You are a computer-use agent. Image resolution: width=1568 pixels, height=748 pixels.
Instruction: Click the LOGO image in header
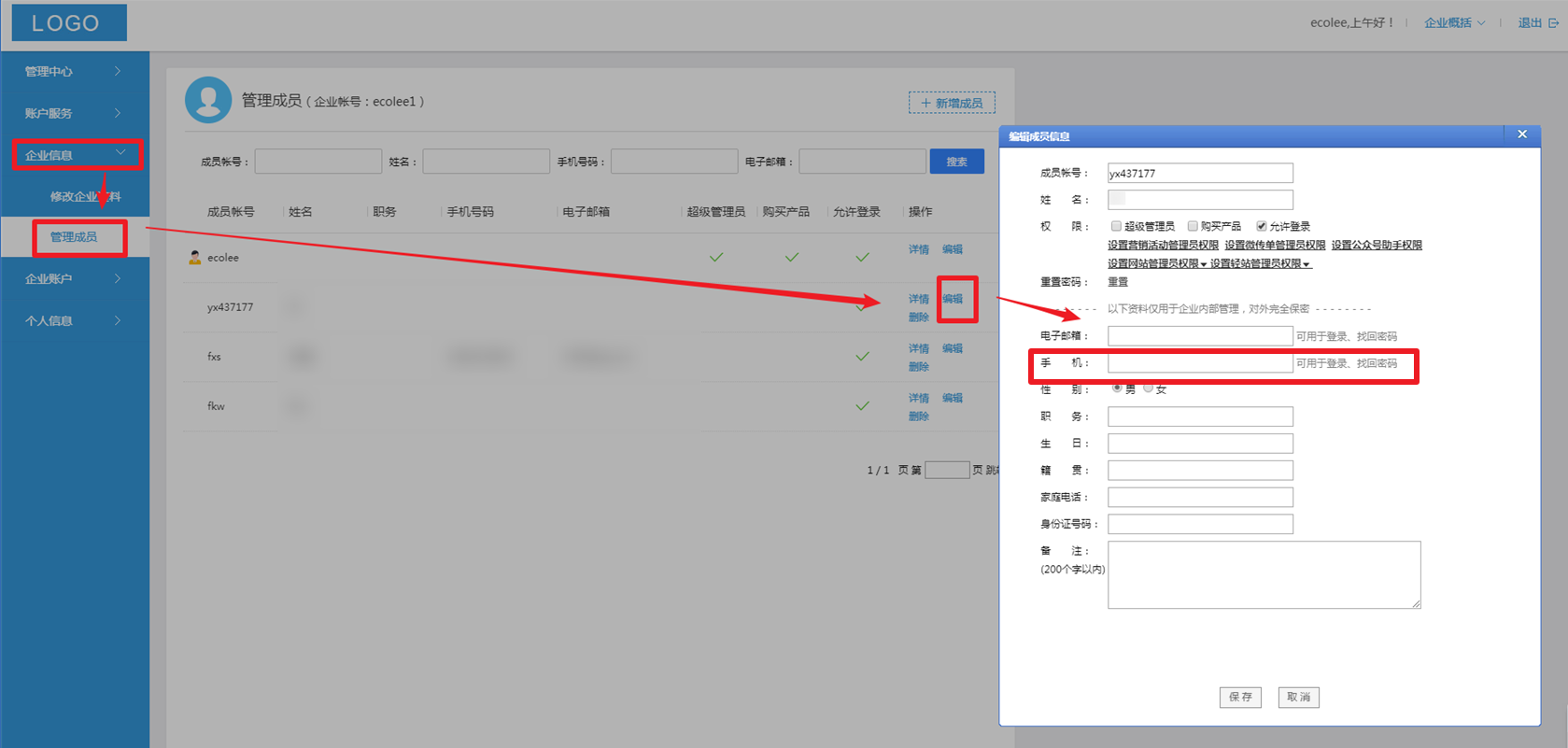coord(69,23)
